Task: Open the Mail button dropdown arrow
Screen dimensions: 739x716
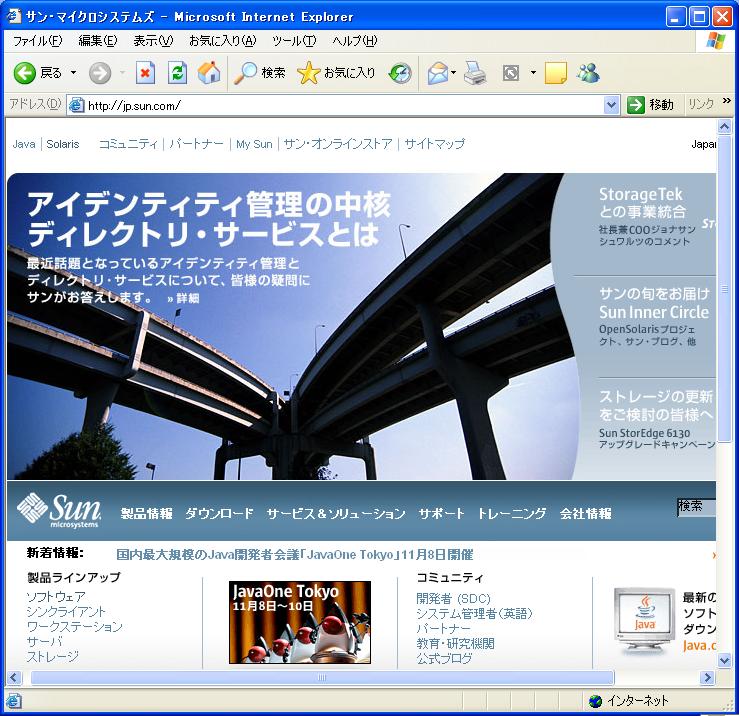Action: tap(453, 73)
